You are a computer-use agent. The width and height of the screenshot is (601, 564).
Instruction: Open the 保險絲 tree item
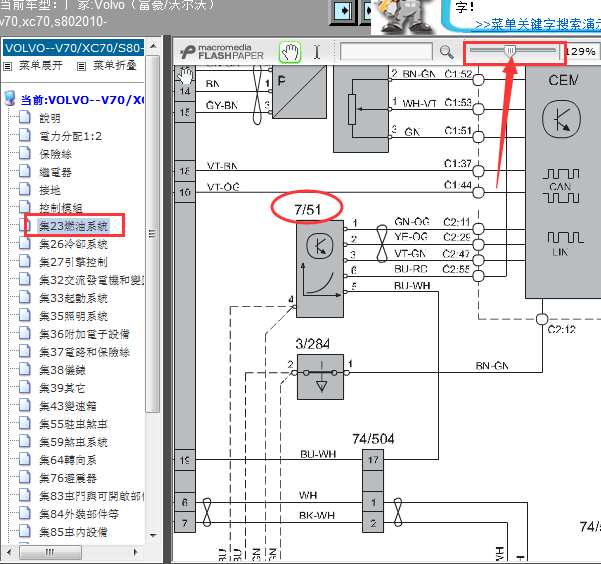[x=55, y=154]
